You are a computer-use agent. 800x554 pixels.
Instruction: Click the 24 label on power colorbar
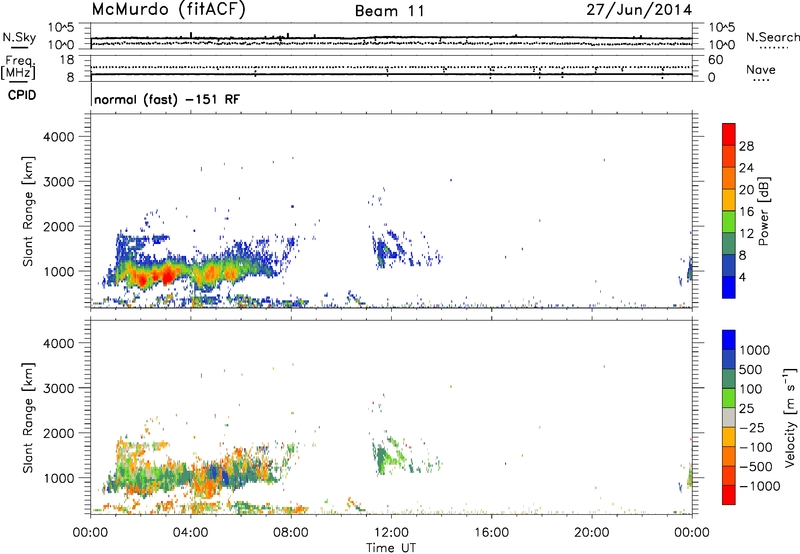click(x=746, y=168)
